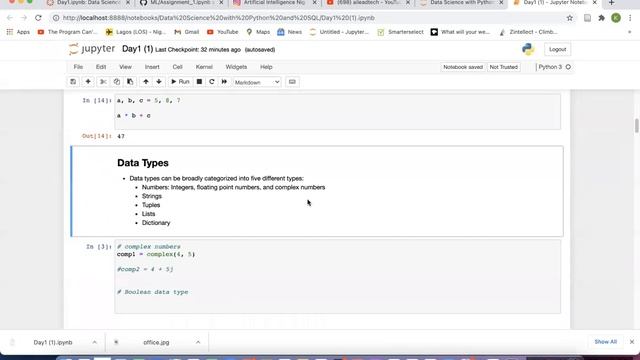Click the Not Trusted button
The image size is (640, 360).
tap(503, 67)
